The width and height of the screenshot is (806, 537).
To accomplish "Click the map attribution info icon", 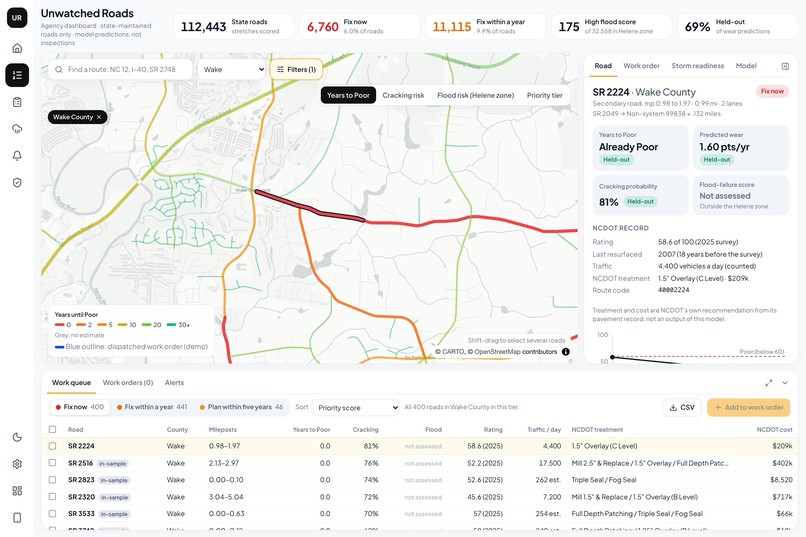I will point(565,352).
